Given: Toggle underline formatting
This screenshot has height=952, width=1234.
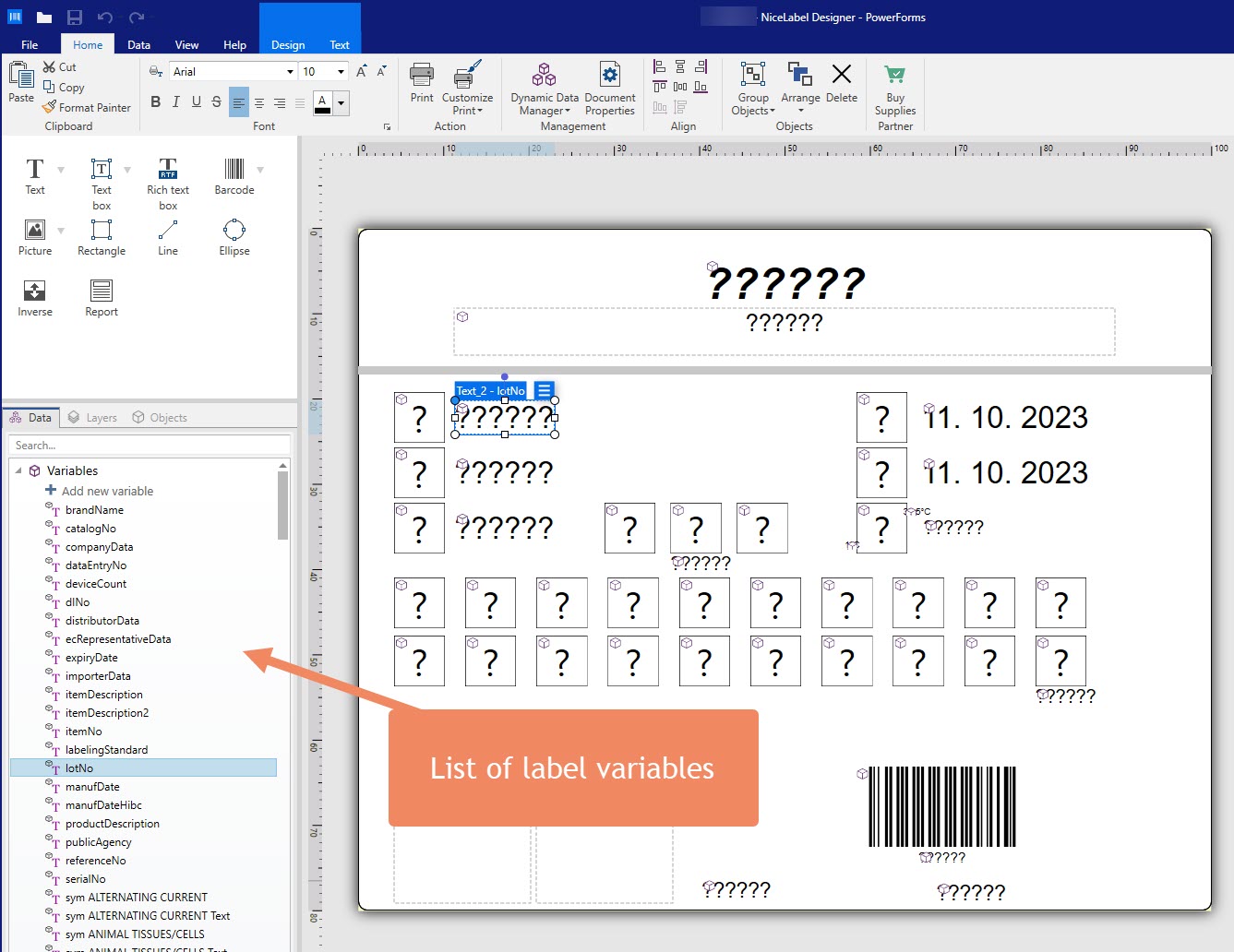Looking at the screenshot, I should pyautogui.click(x=196, y=102).
